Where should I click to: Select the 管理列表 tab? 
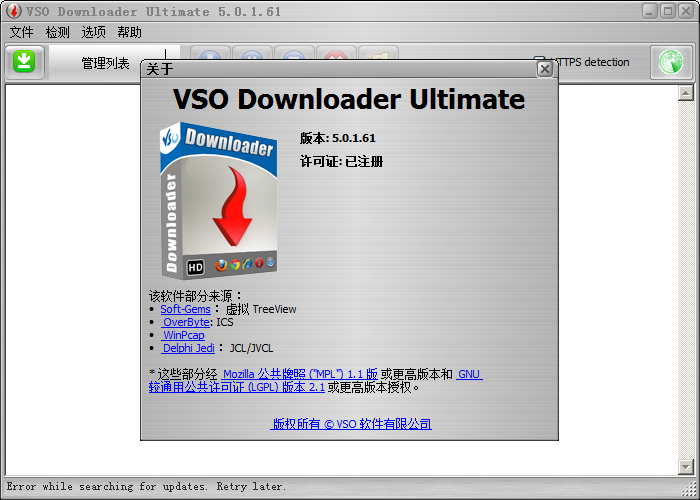pos(105,63)
